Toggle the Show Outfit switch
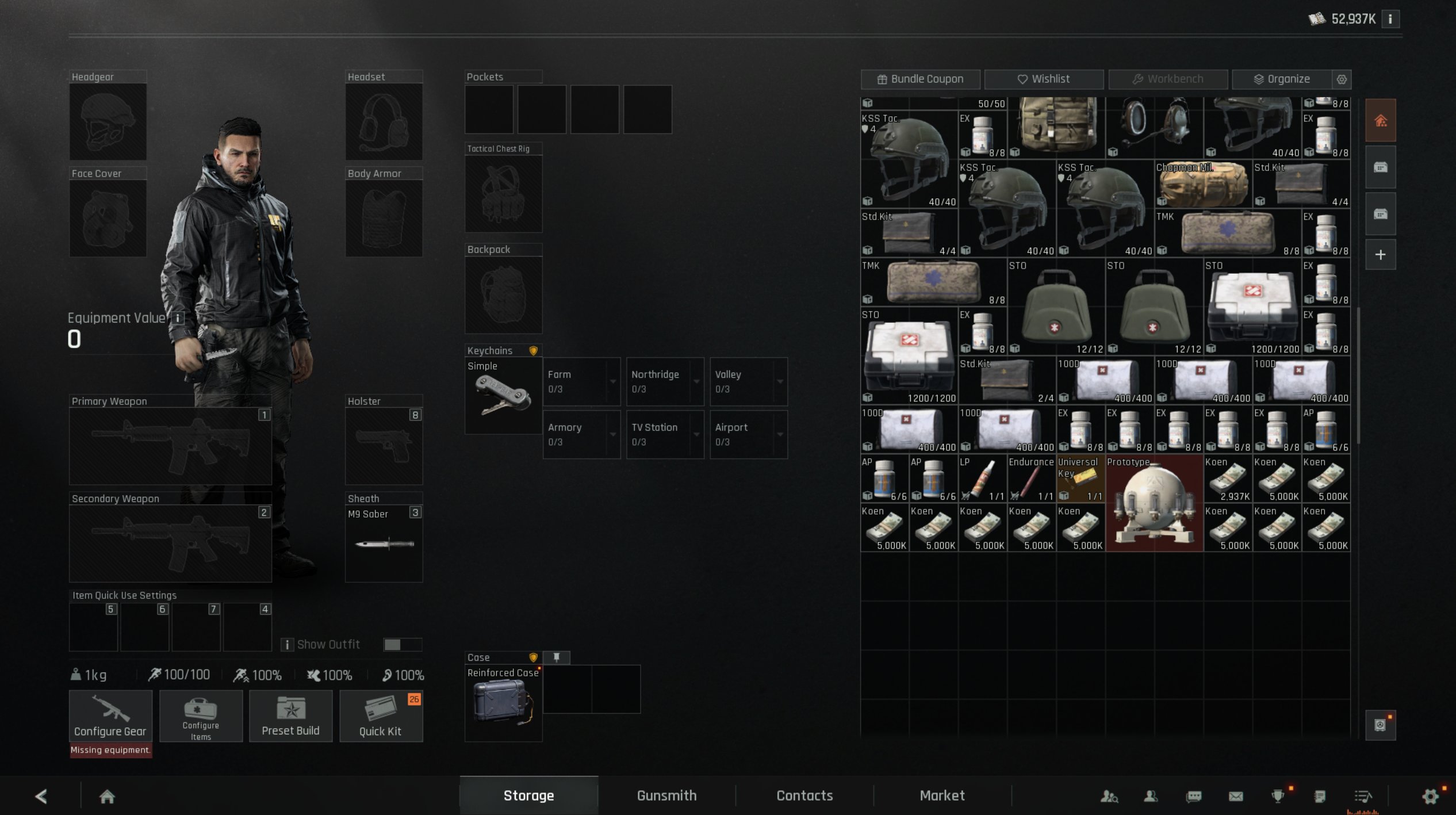The width and height of the screenshot is (1456, 815). (x=403, y=645)
